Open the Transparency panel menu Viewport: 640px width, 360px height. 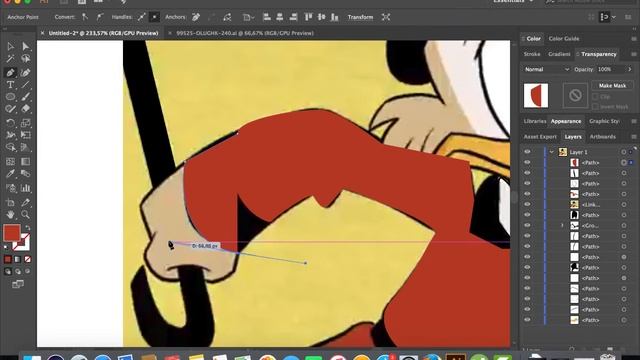click(x=633, y=54)
